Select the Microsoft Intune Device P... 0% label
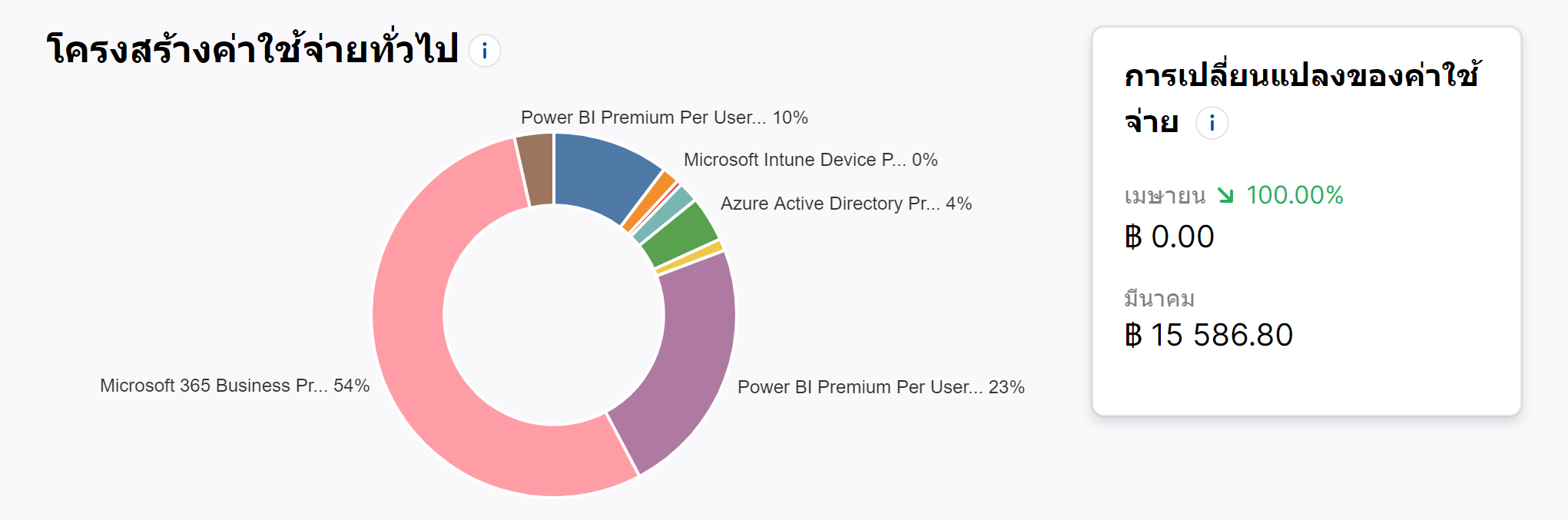This screenshot has height=520, width=1568. (810, 160)
